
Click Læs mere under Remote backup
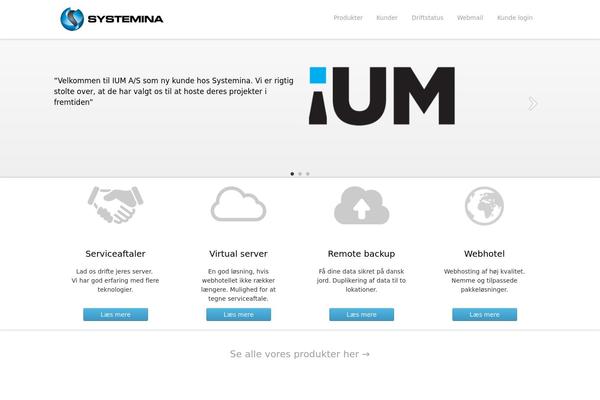click(x=362, y=315)
